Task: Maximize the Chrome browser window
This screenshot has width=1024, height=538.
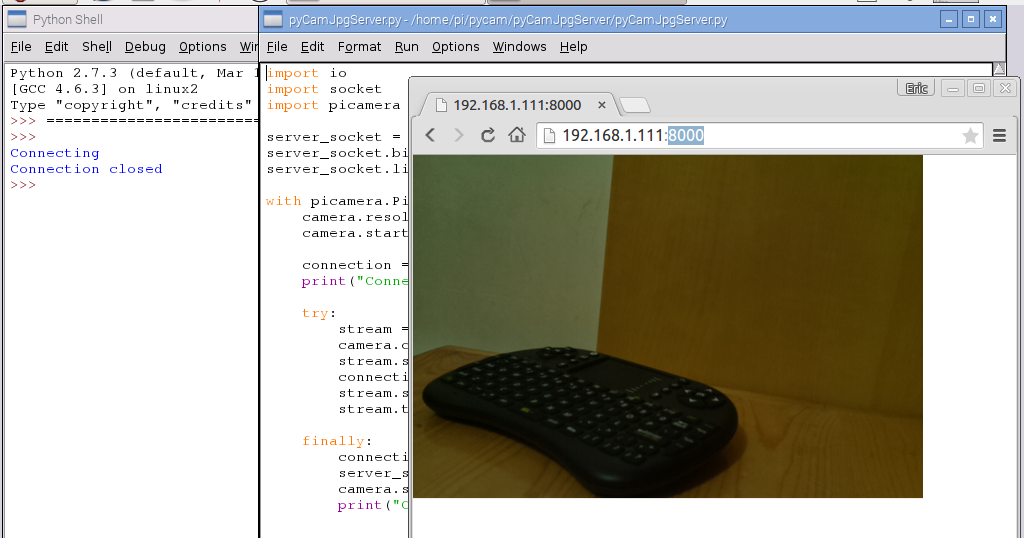Action: tap(979, 88)
